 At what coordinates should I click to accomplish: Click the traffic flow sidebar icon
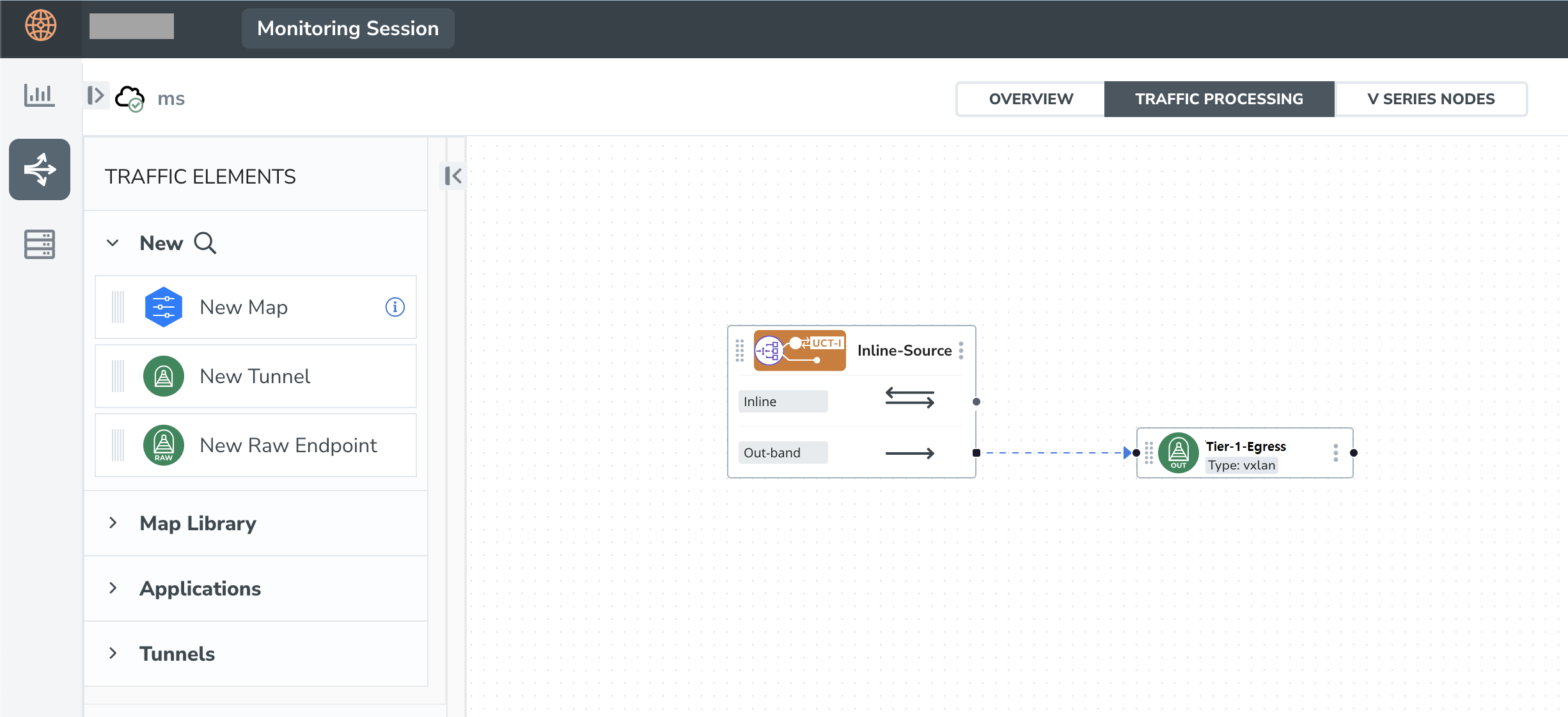(x=39, y=169)
